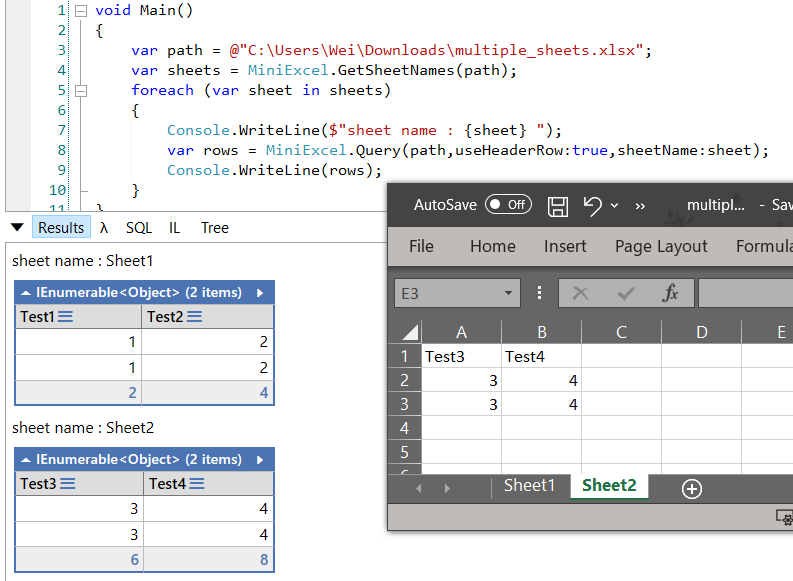Image resolution: width=793 pixels, height=581 pixels.
Task: Click next sheet navigation arrow
Action: (447, 488)
